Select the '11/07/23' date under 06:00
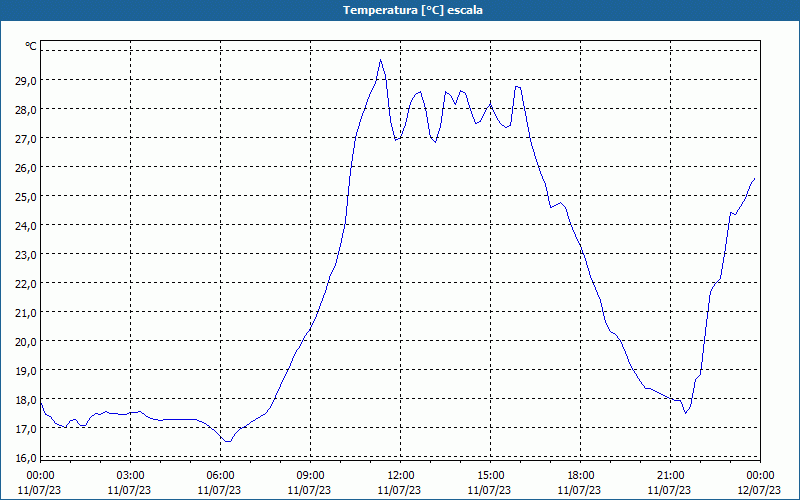Image resolution: width=800 pixels, height=500 pixels. tap(219, 490)
